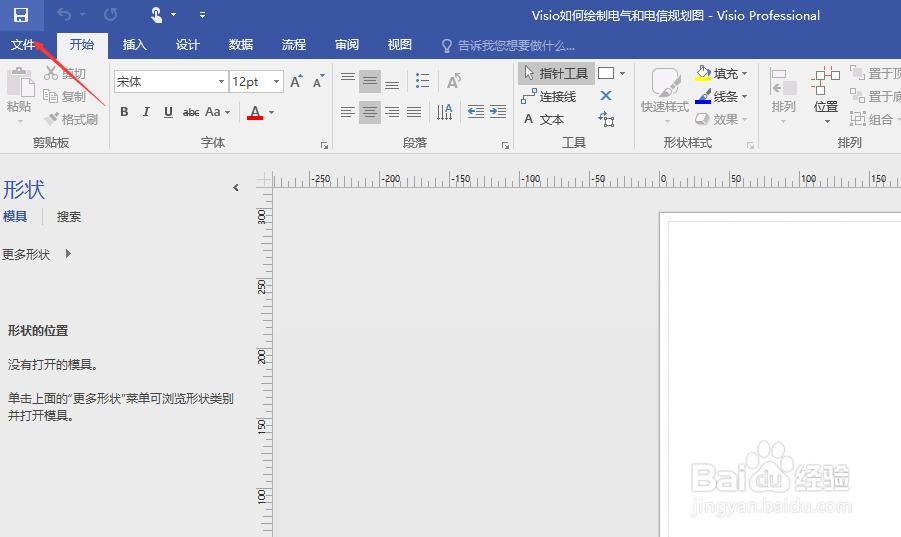Viewport: 901px width, 537px height.
Task: Open the 效果 effects dropdown
Action: [x=721, y=119]
